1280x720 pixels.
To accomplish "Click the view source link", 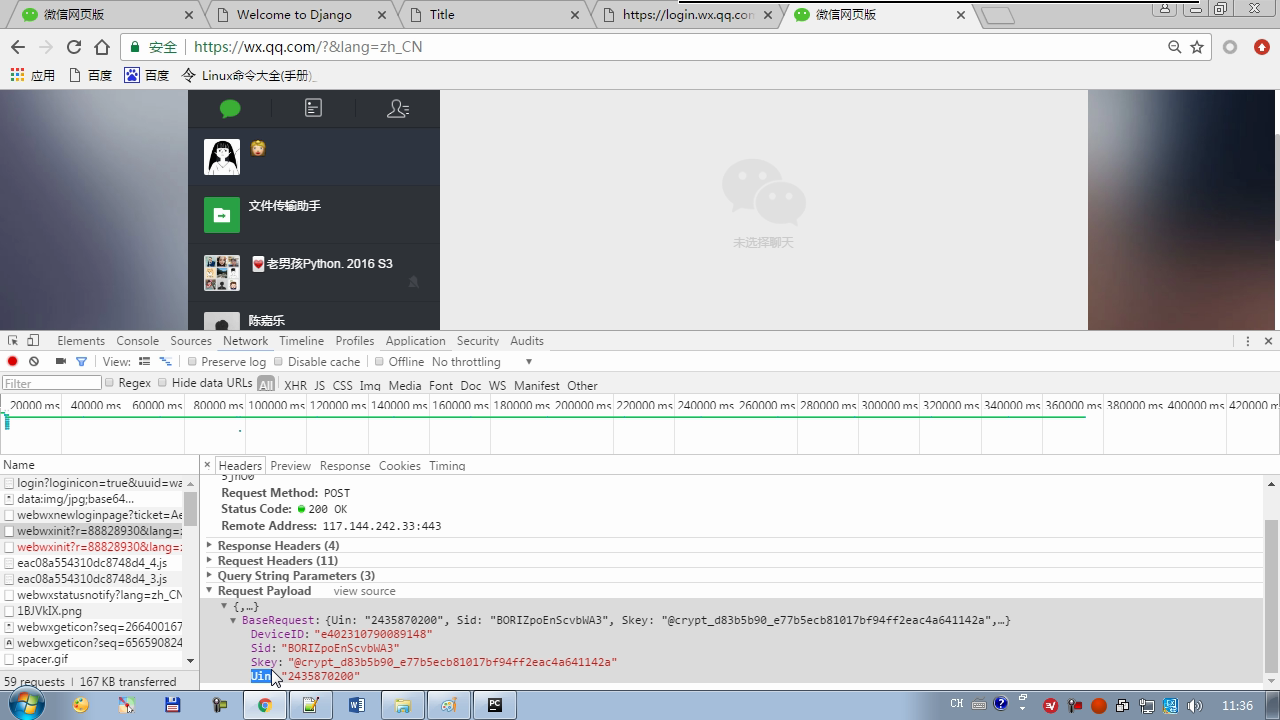I will coord(364,591).
